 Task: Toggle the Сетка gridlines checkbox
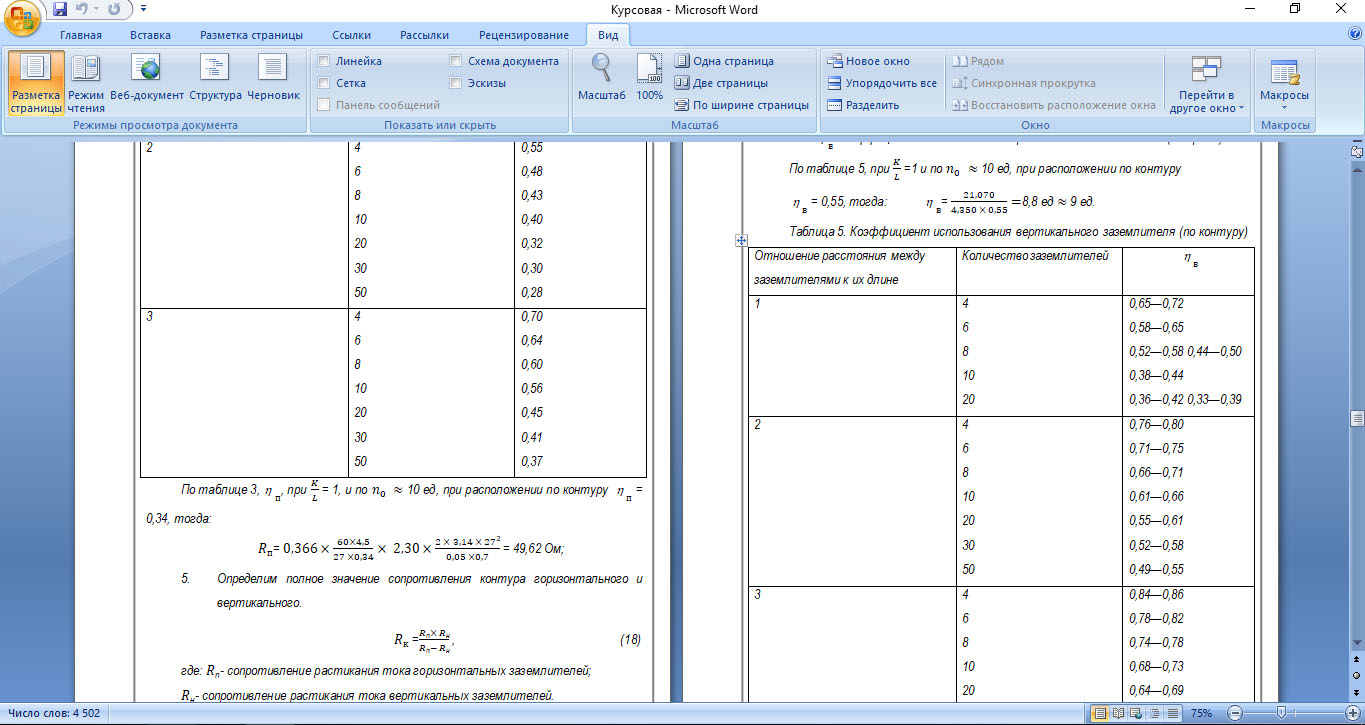point(324,83)
